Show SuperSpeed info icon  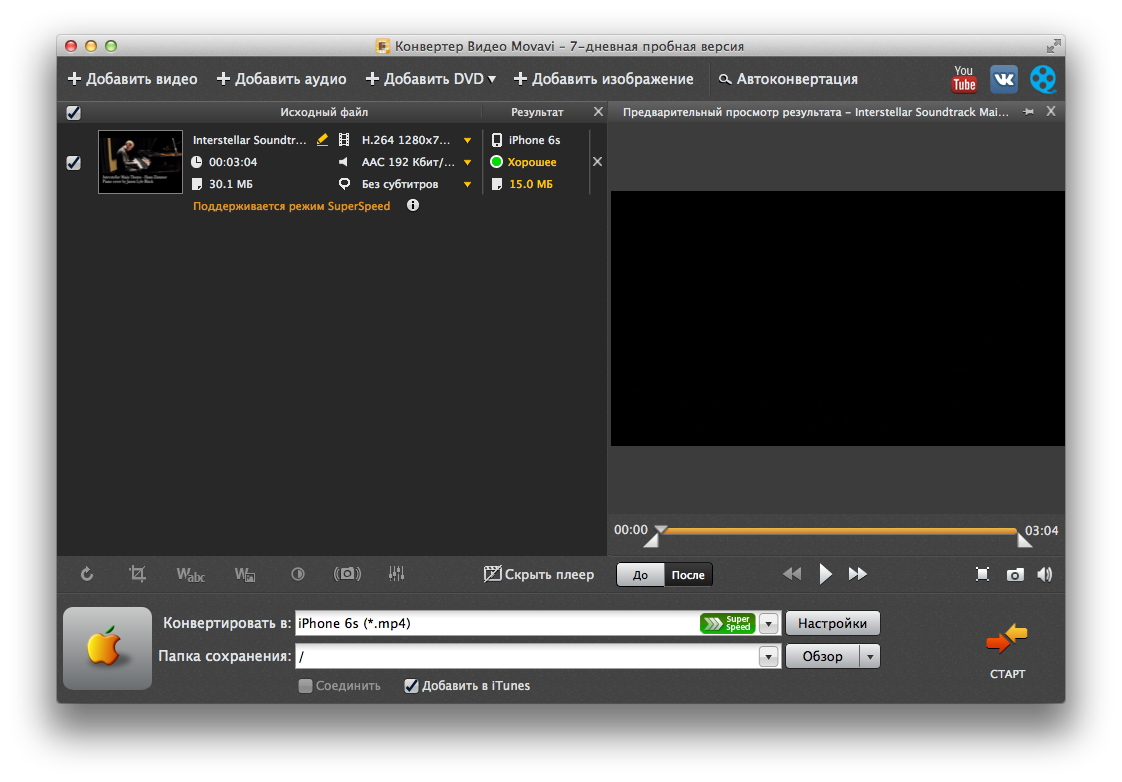pos(413,205)
